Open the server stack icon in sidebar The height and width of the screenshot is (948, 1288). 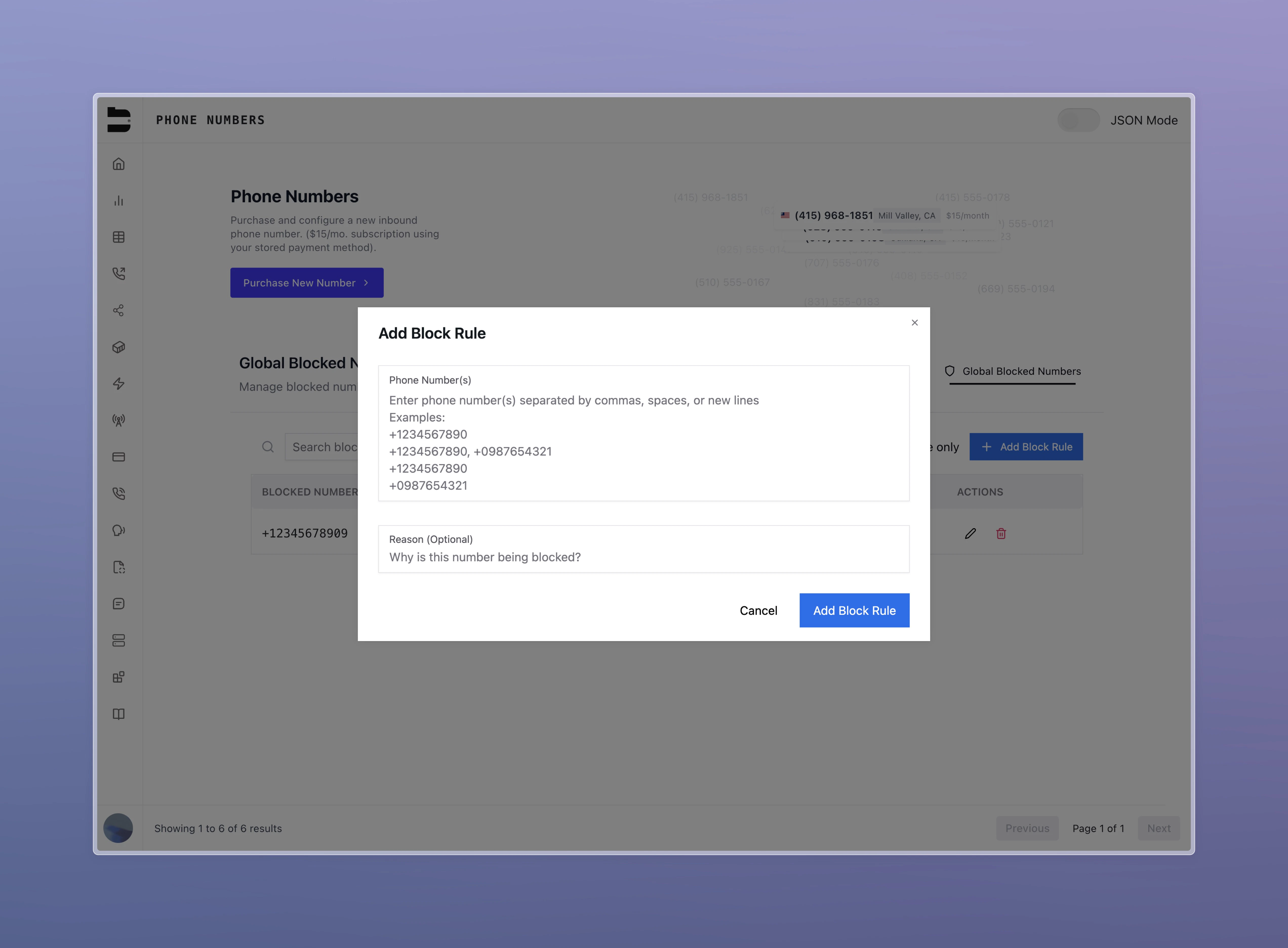(x=119, y=640)
